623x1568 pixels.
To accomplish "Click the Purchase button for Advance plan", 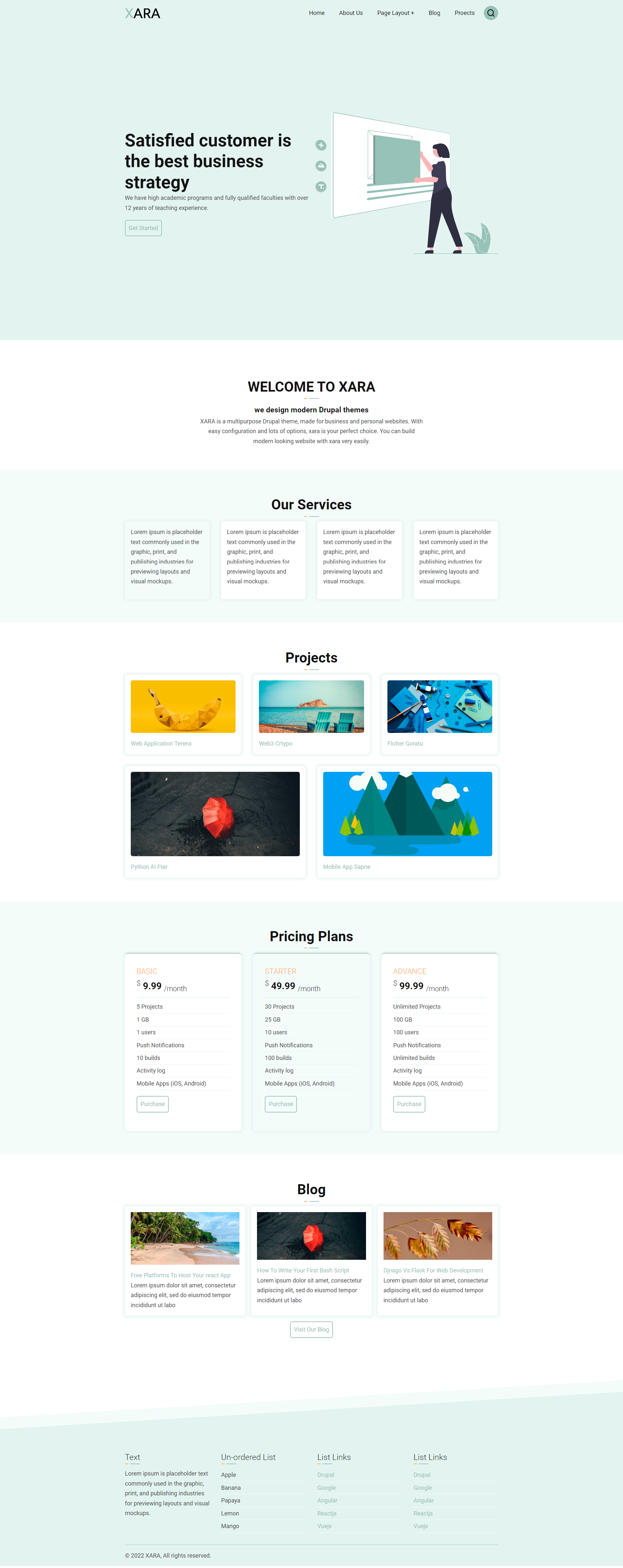I will pos(409,1104).
